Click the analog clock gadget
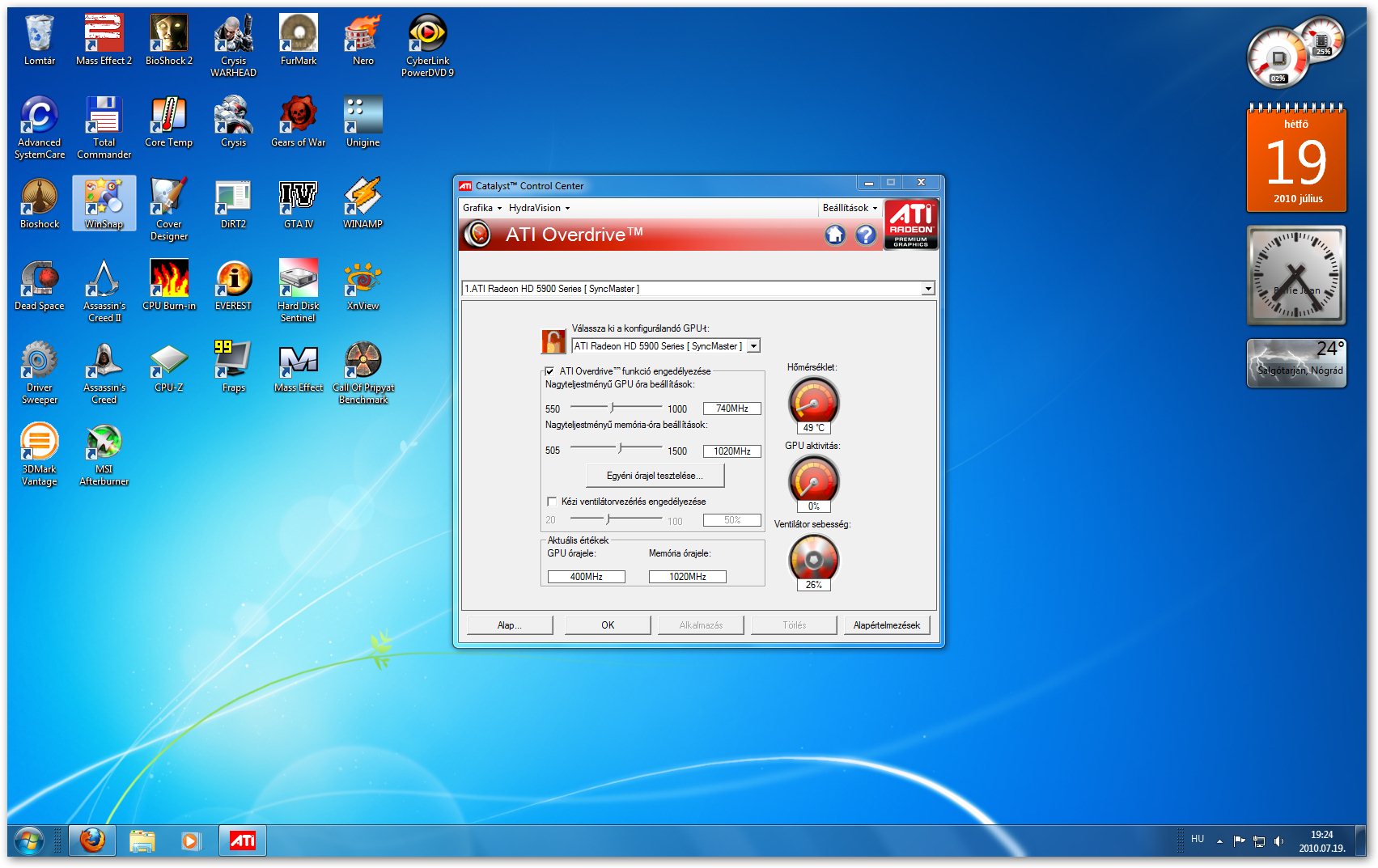The height and width of the screenshot is (868, 1378). [x=1296, y=275]
